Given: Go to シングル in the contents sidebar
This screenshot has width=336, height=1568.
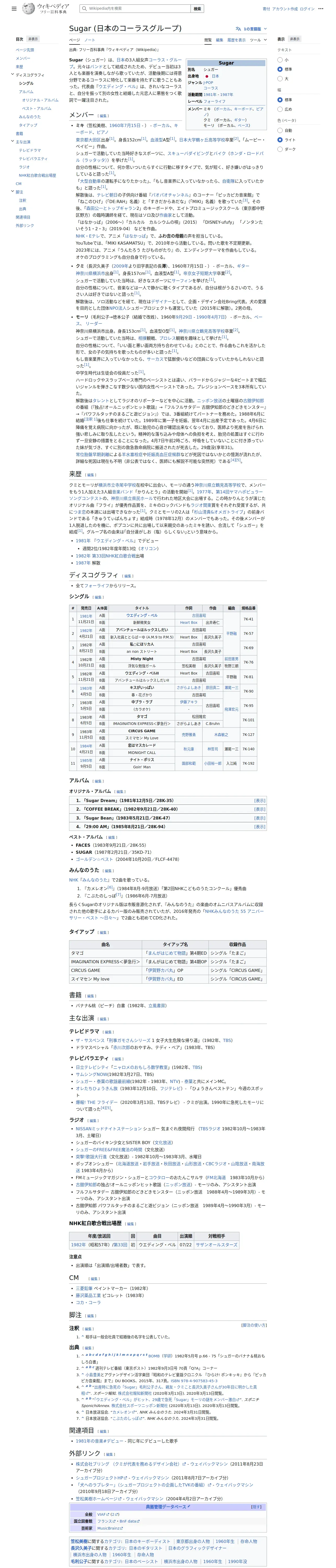Looking at the screenshot, I should point(26,83).
